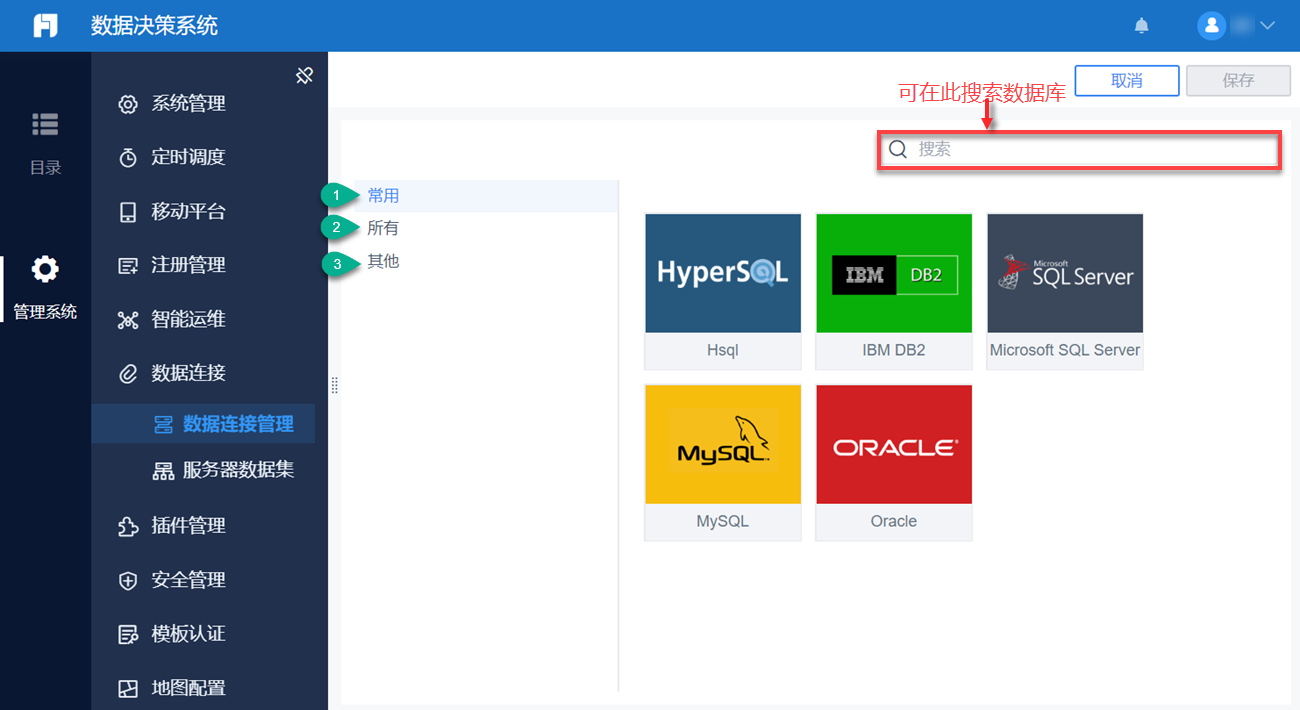1300x710 pixels.
Task: Click the 取消 button
Action: click(x=1127, y=81)
